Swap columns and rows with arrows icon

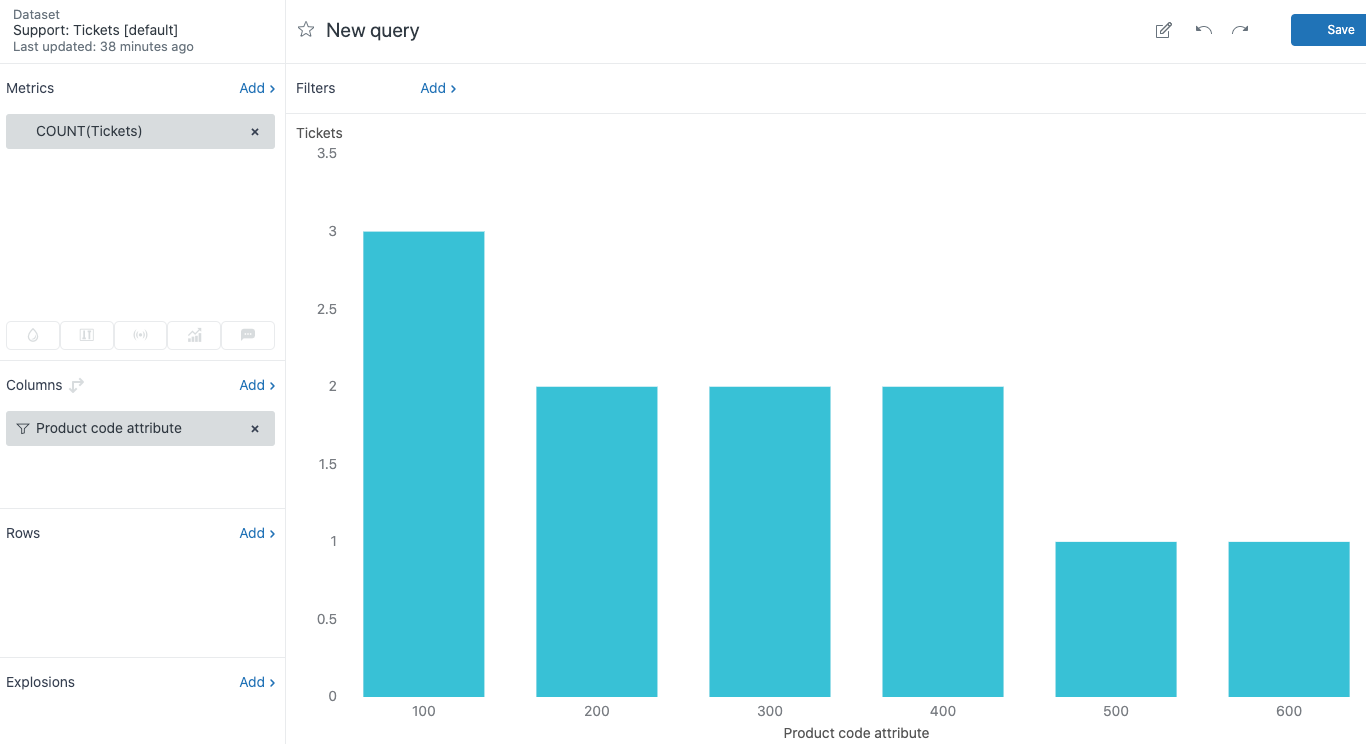77,385
